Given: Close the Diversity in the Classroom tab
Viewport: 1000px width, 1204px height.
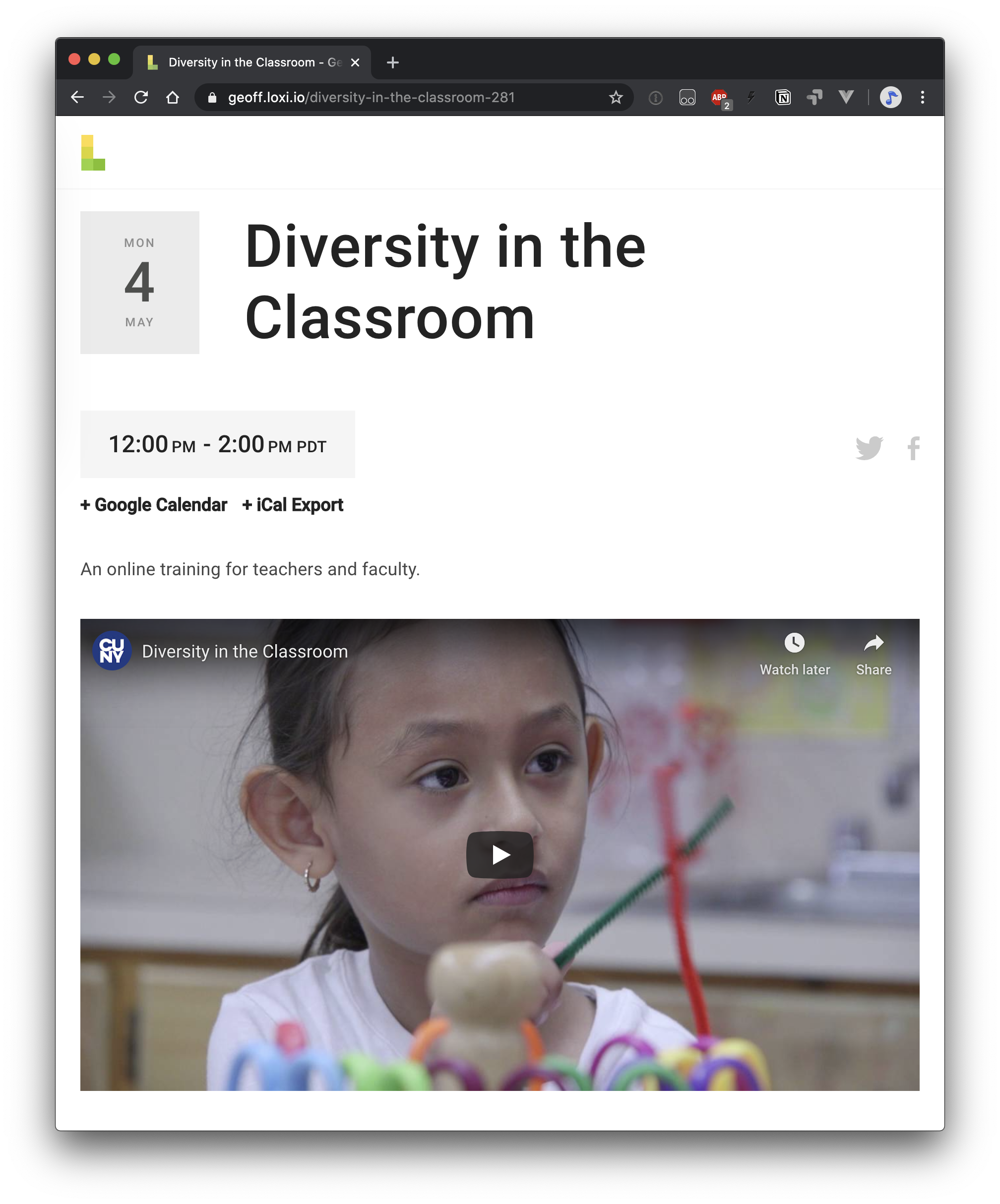Looking at the screenshot, I should (355, 62).
